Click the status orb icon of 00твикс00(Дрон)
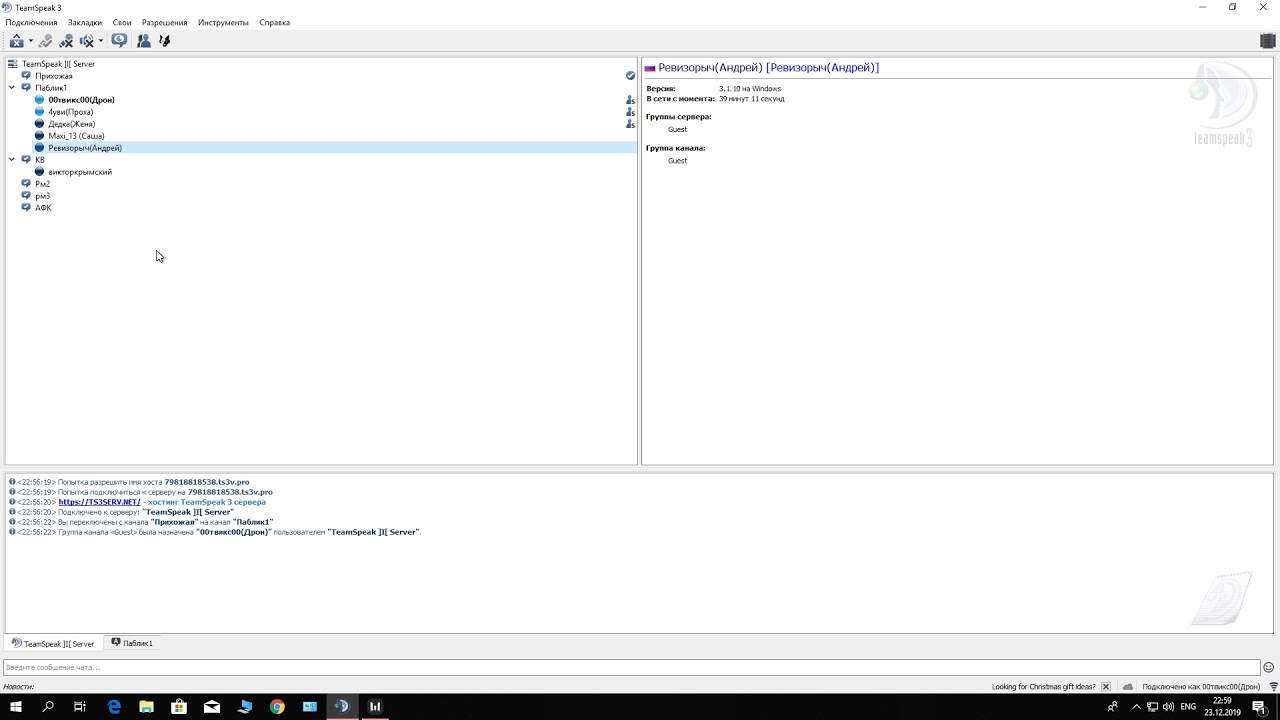This screenshot has width=1280, height=720. point(40,100)
